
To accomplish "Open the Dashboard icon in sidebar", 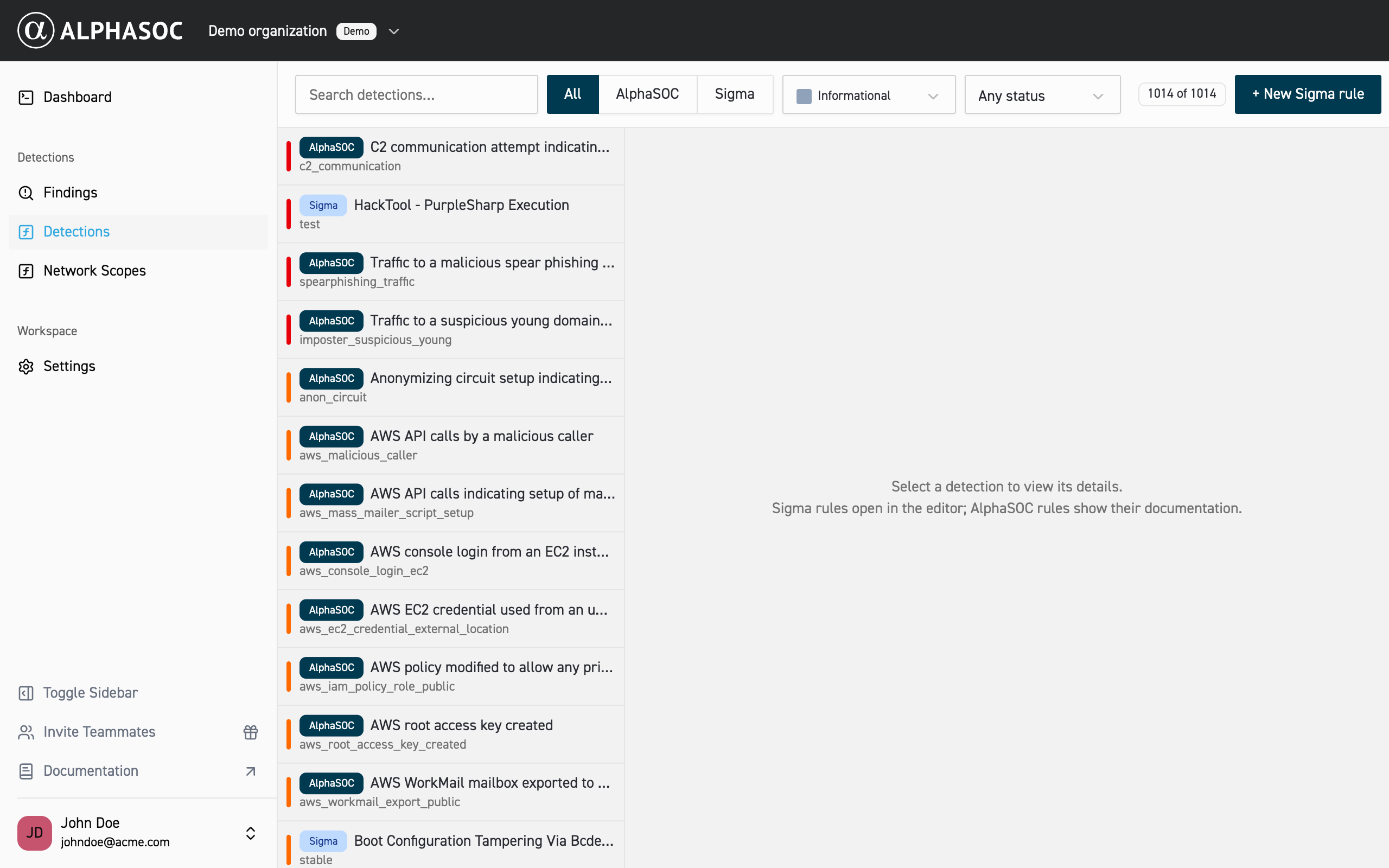I will [26, 97].
